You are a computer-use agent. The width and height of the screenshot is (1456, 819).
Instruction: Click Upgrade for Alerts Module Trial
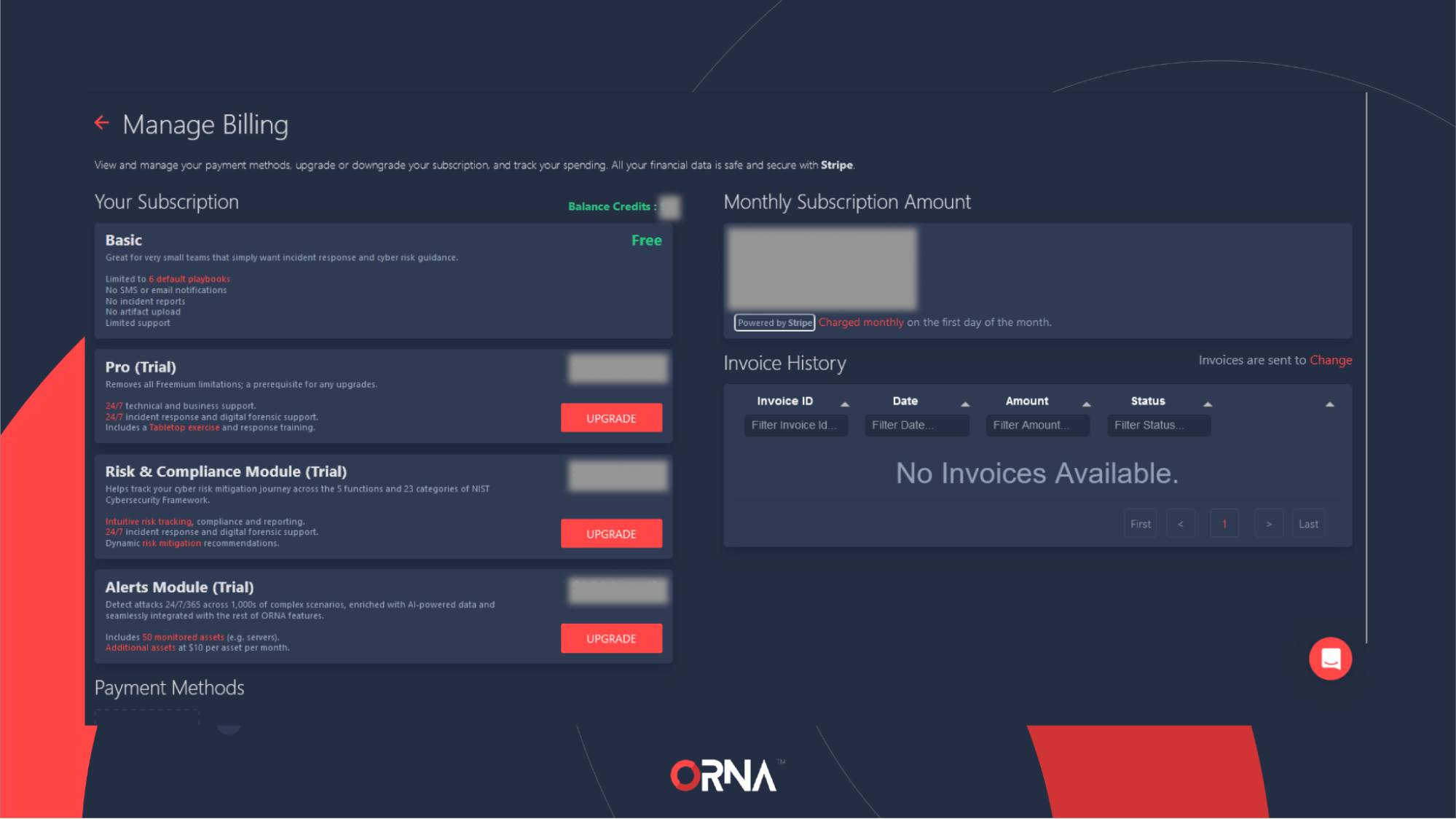coord(611,638)
